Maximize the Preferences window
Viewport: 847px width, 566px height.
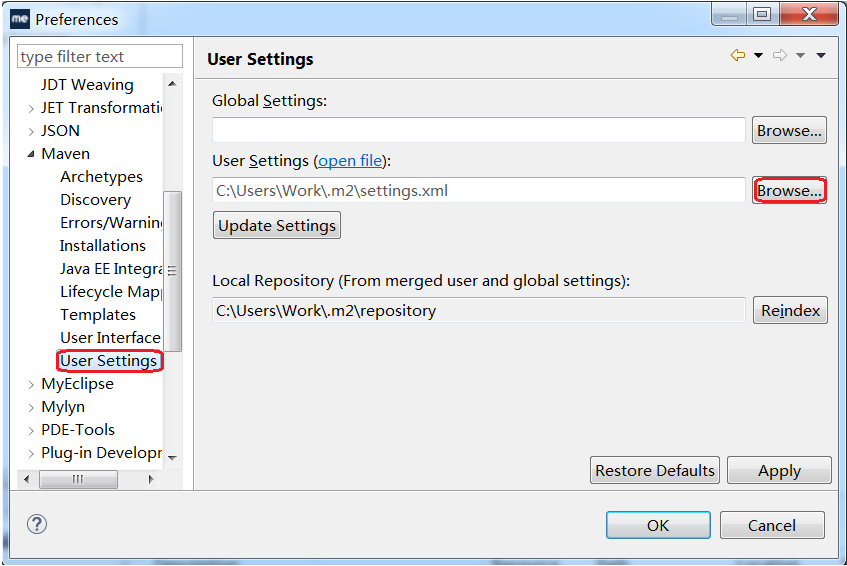pos(762,14)
